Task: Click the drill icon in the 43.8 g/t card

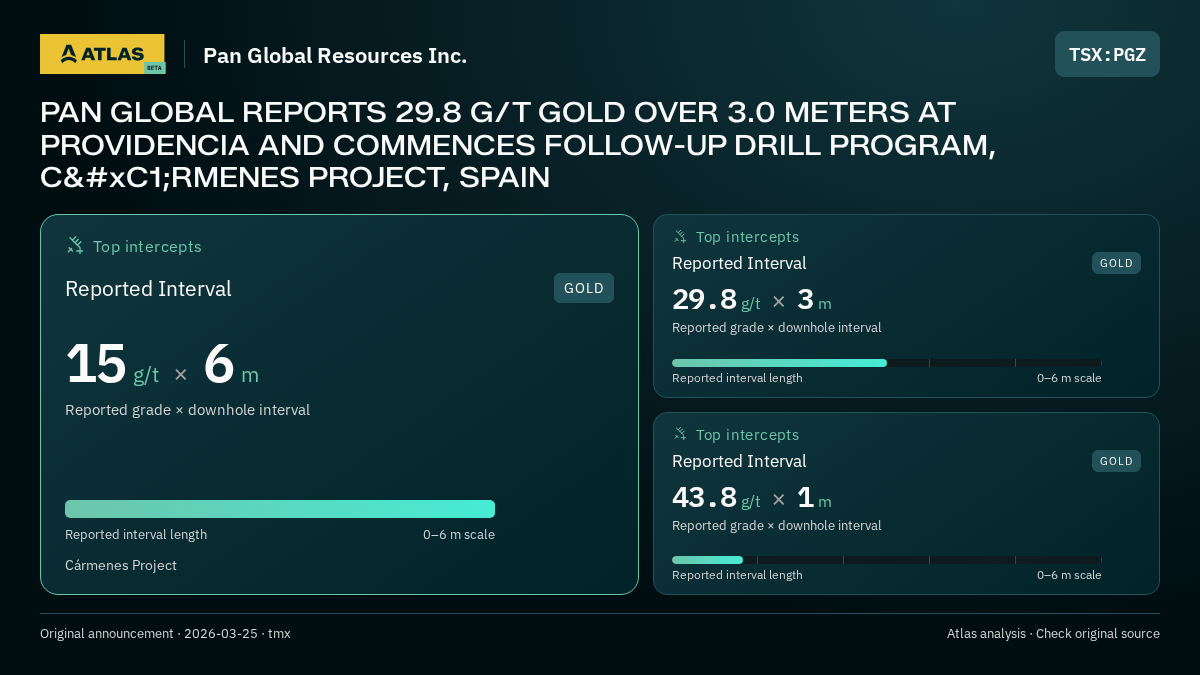Action: [x=680, y=434]
